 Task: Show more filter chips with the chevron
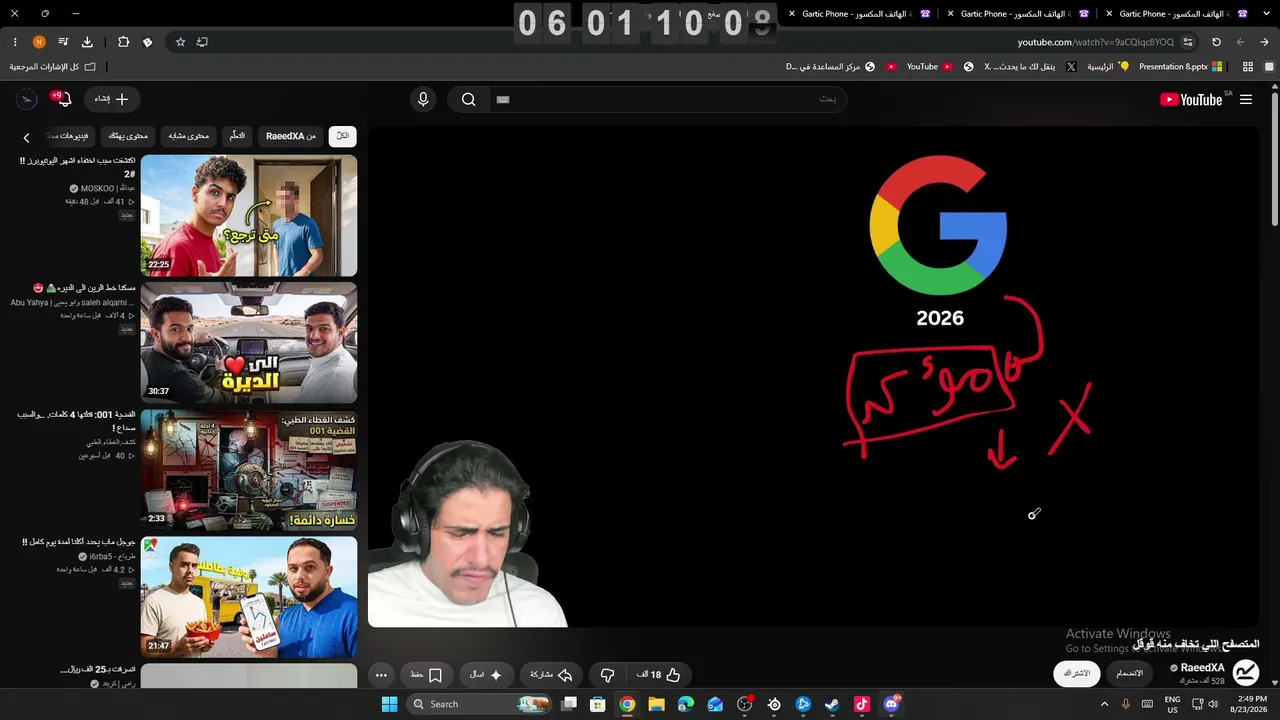pyautogui.click(x=27, y=137)
